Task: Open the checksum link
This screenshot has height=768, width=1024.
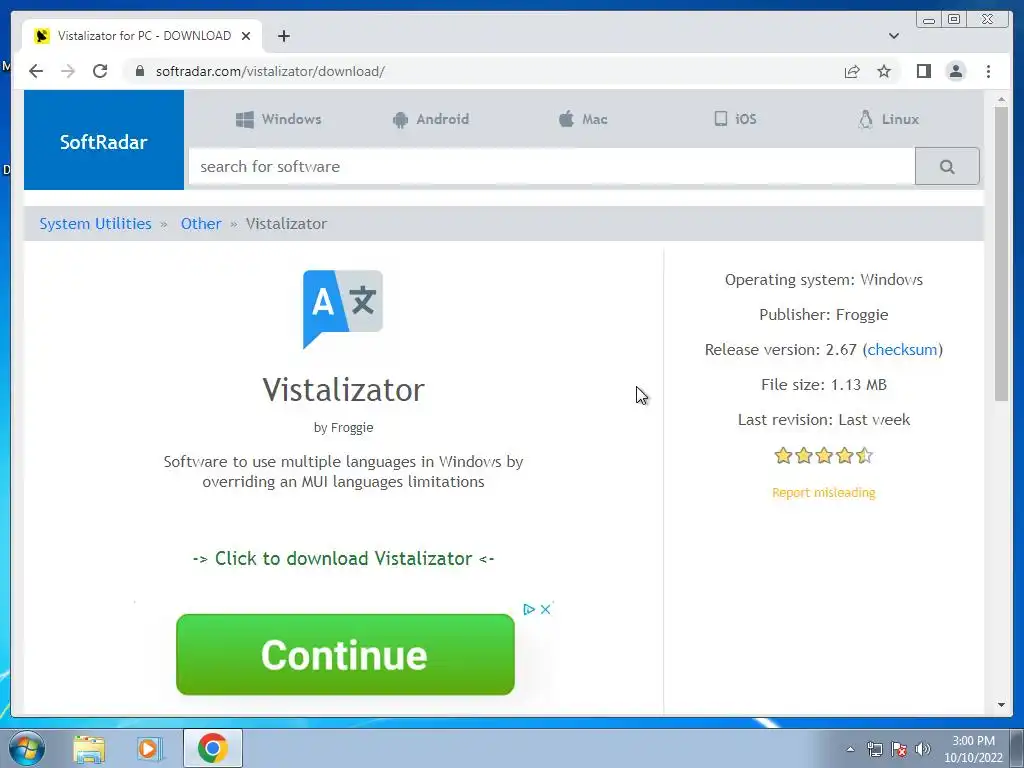Action: click(902, 349)
